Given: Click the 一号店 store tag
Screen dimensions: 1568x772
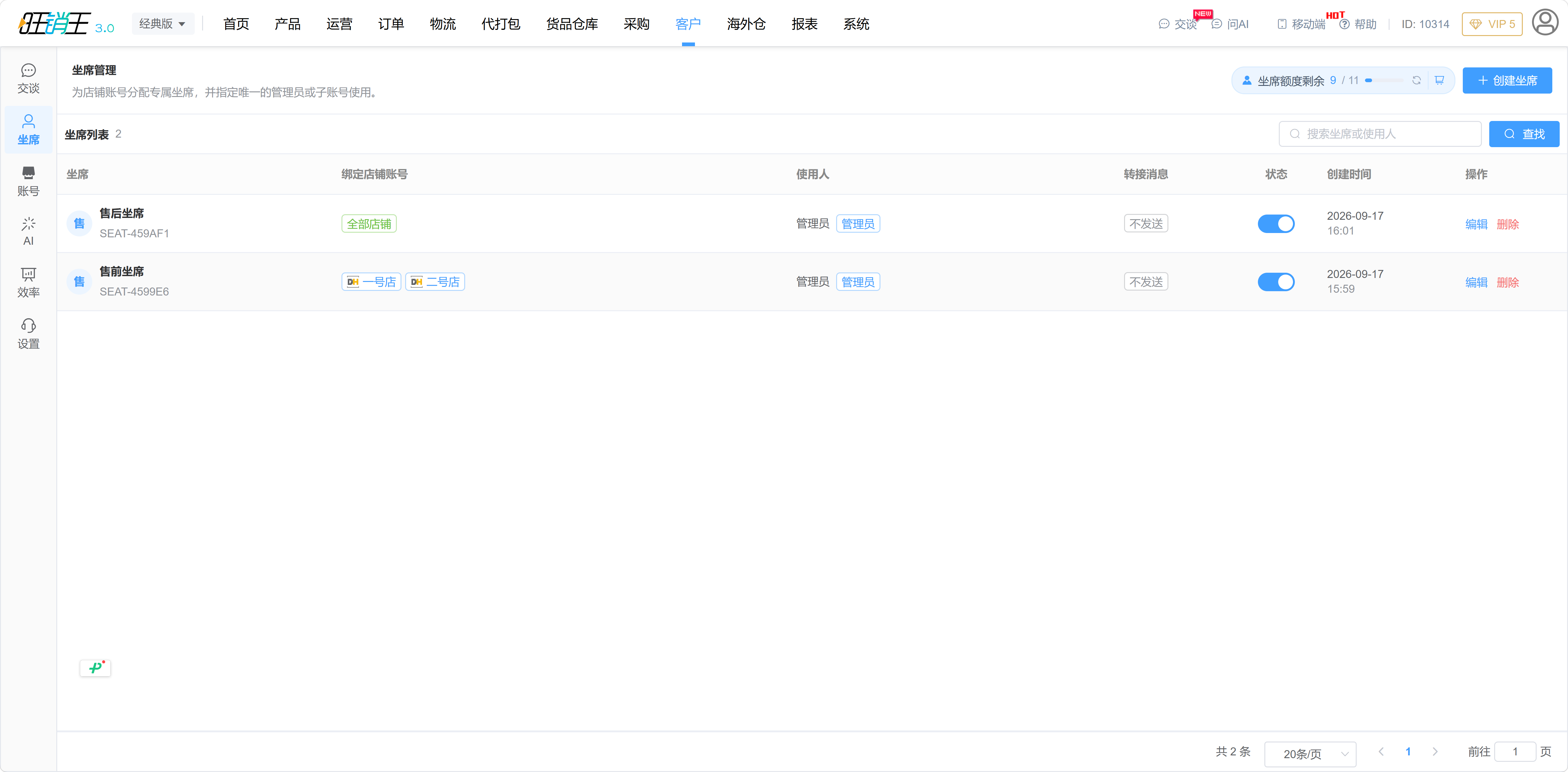Looking at the screenshot, I should [371, 282].
